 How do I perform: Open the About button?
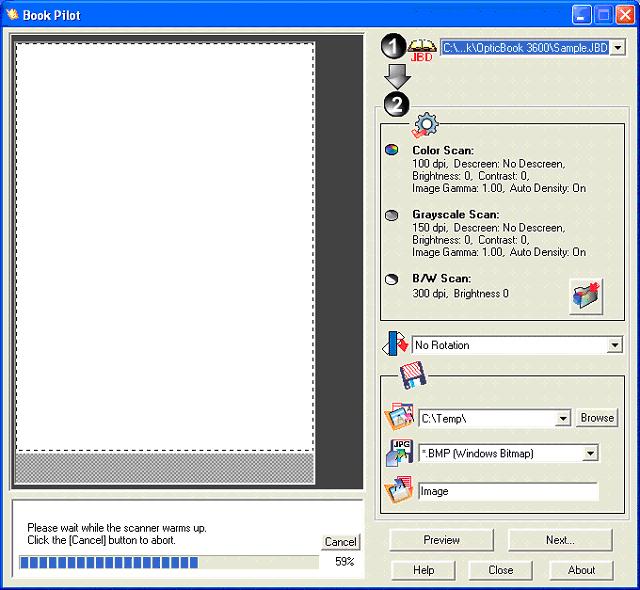point(581,570)
